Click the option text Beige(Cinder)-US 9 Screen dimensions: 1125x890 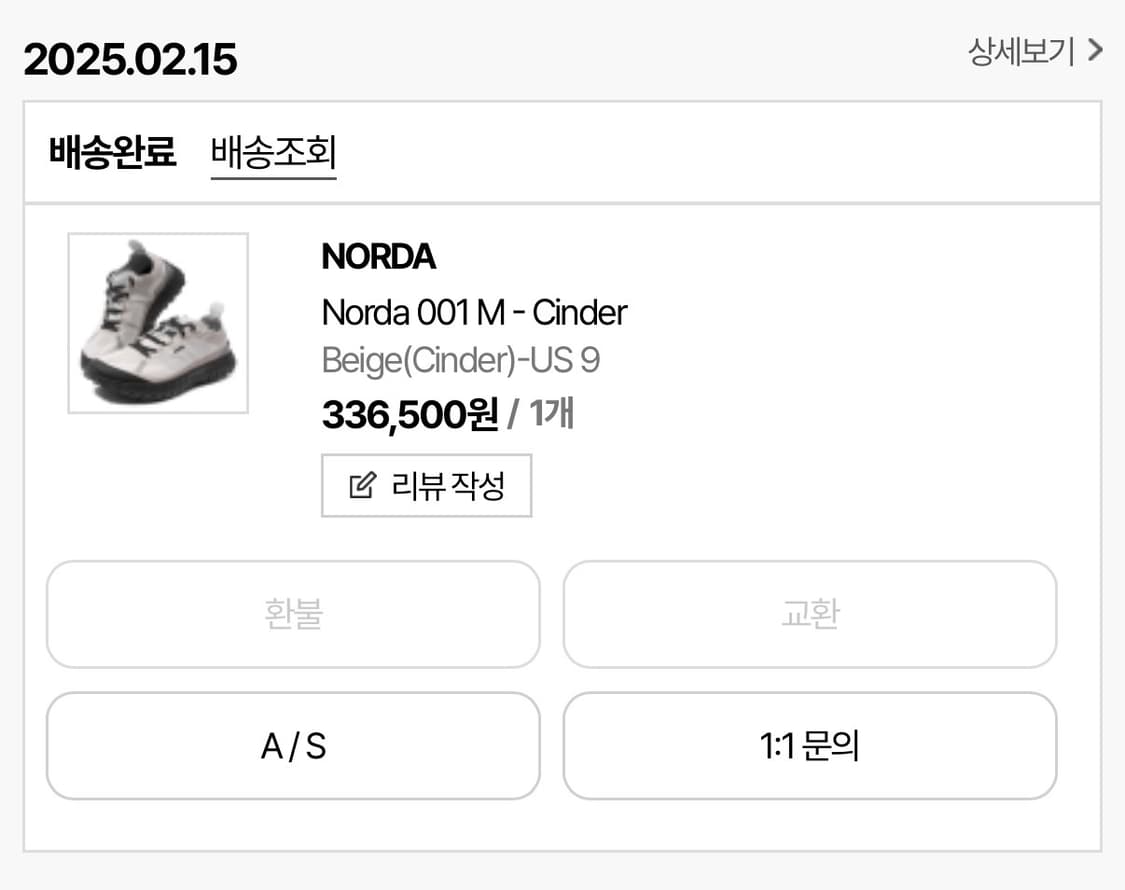pos(461,360)
